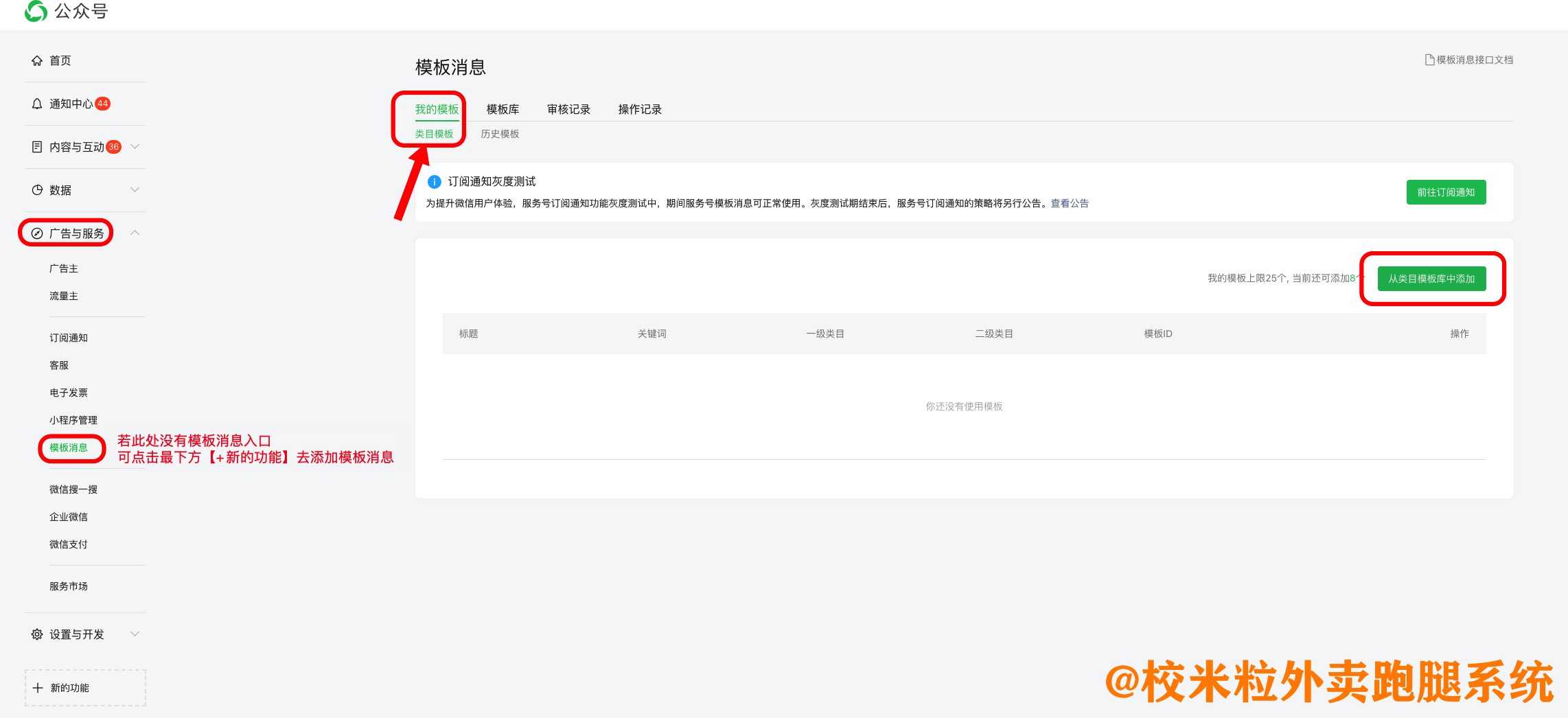This screenshot has height=718, width=1568.
Task: Open the 查看公告 link
Action: pyautogui.click(x=1068, y=202)
